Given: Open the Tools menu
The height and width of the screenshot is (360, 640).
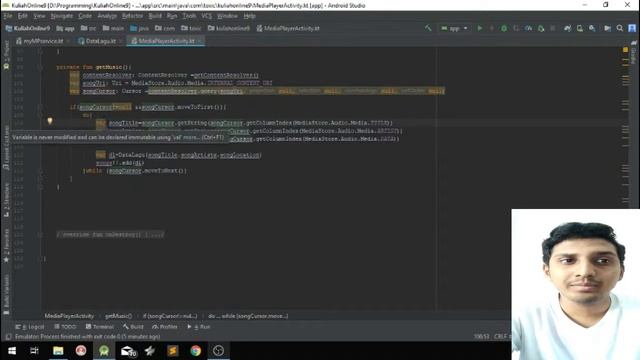Looking at the screenshot, I should [189, 16].
